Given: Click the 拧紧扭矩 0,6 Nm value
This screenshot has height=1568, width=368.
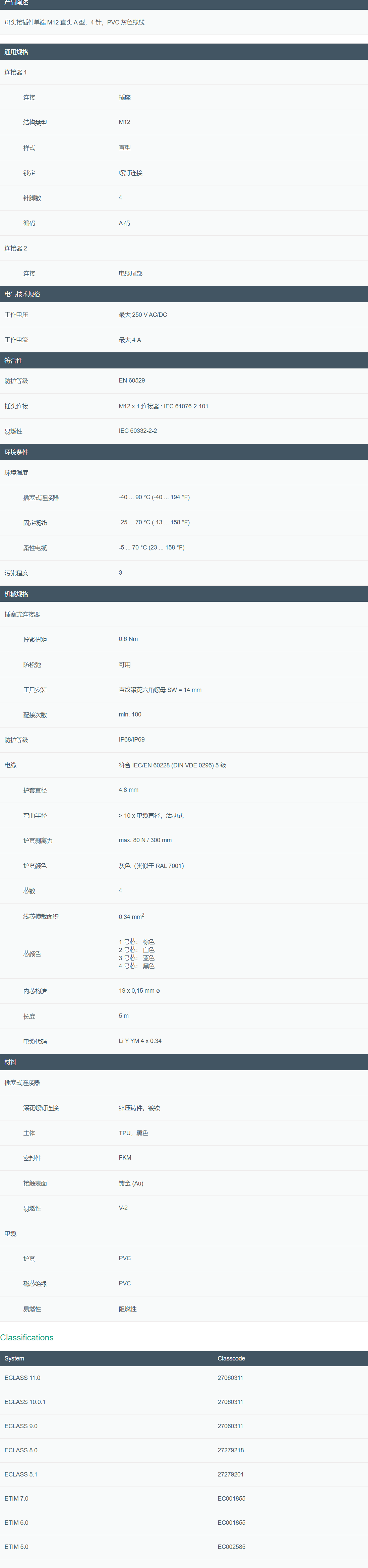Looking at the screenshot, I should (x=128, y=639).
